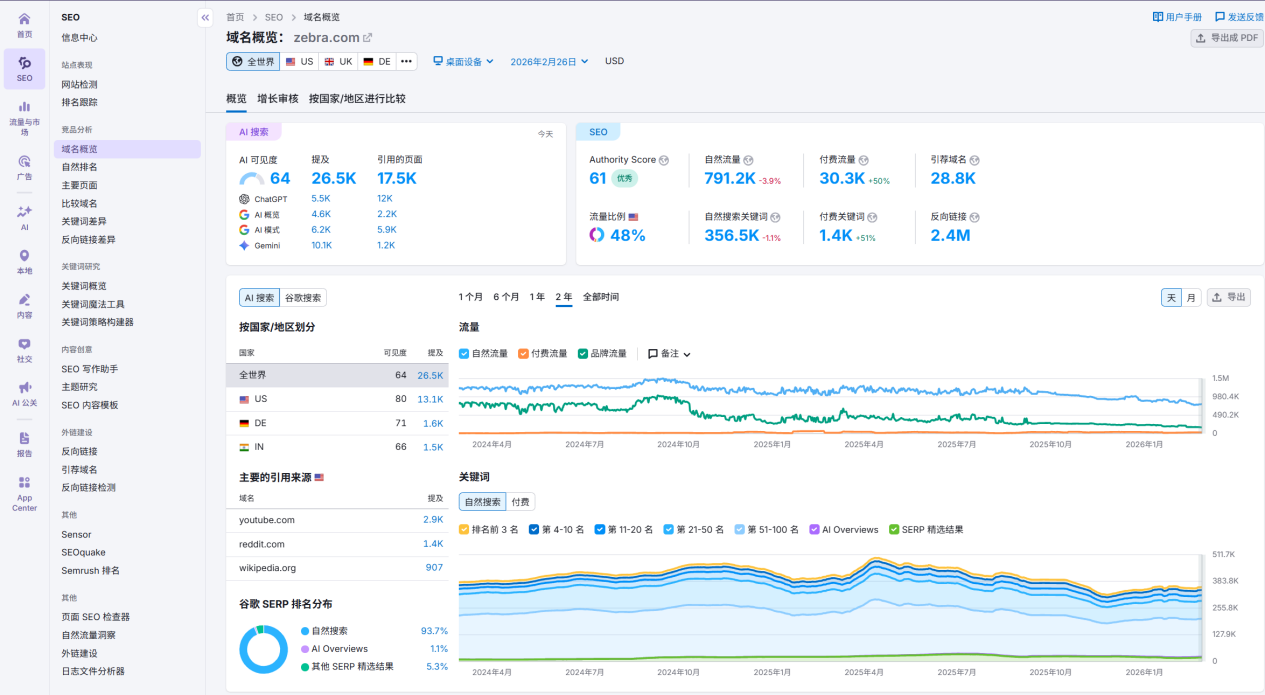
Task: Uncheck 付费流量 in traffic chart legend
Action: tap(524, 353)
